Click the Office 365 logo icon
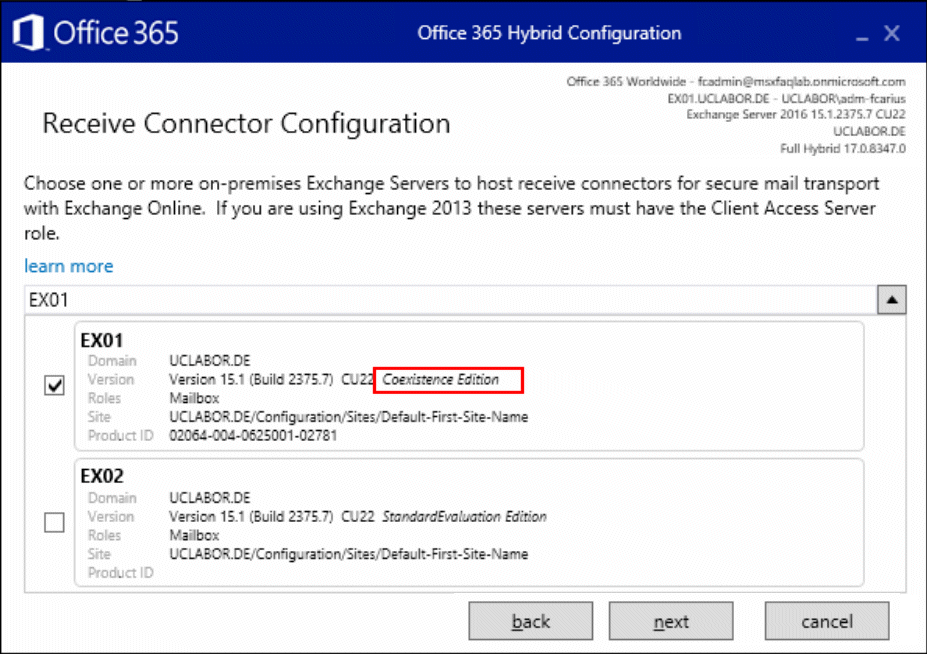The height and width of the screenshot is (654, 927). pos(28,32)
